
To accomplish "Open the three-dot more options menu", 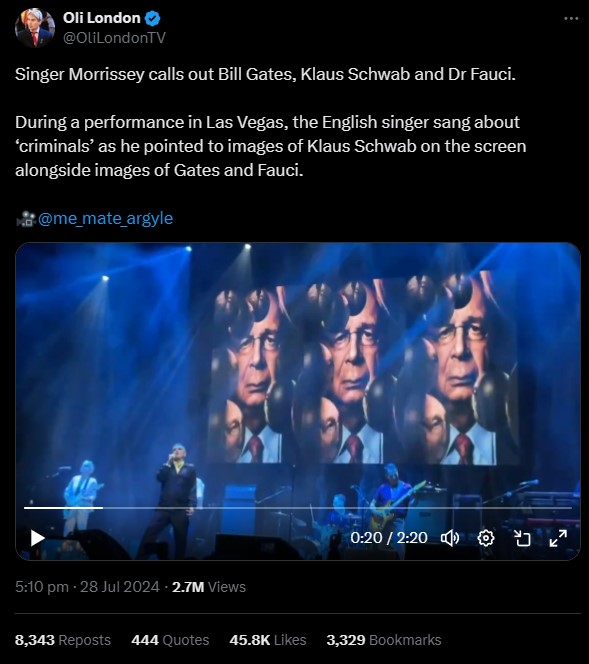I will click(x=571, y=18).
